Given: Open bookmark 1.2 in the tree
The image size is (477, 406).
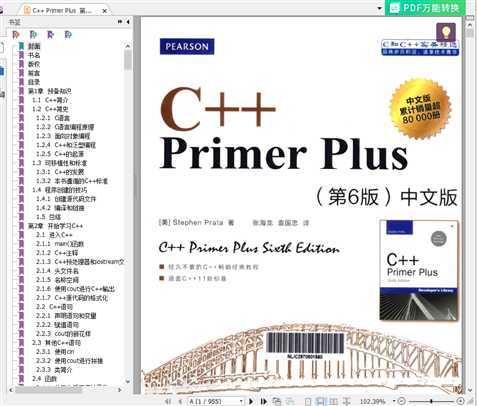Looking at the screenshot, I should coord(50,109).
